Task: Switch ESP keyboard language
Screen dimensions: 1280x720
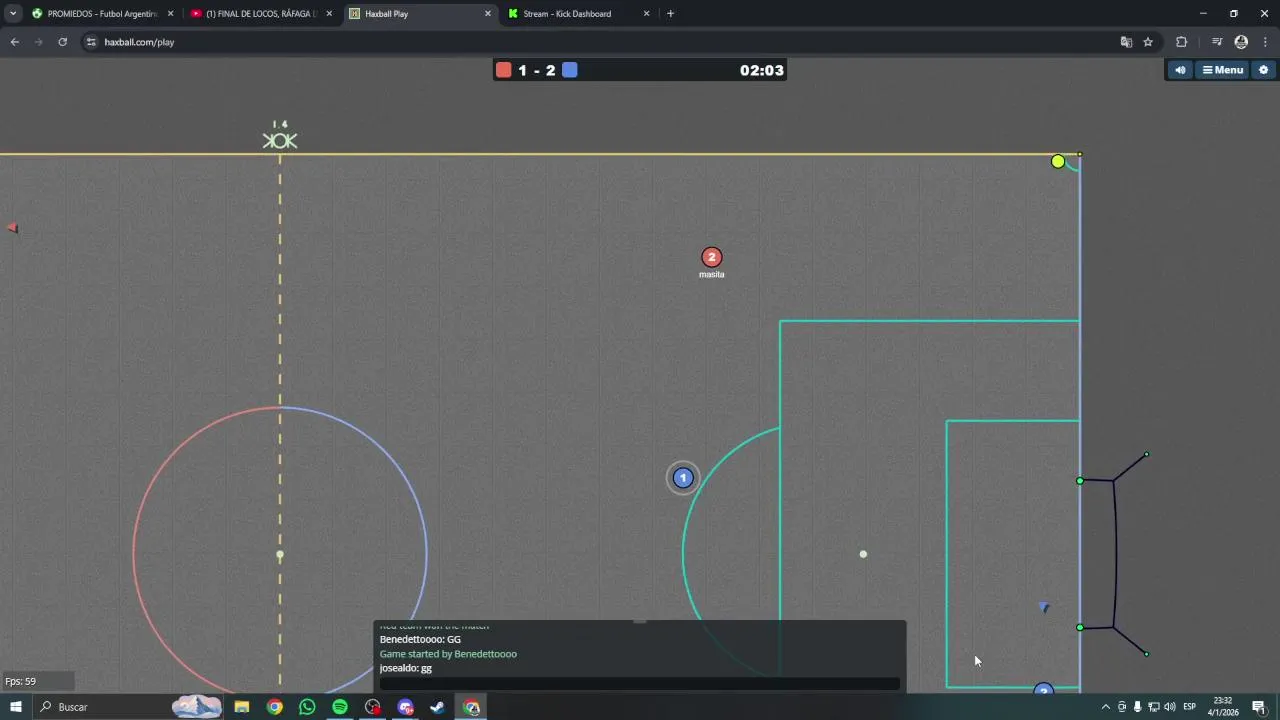Action: [1190, 707]
